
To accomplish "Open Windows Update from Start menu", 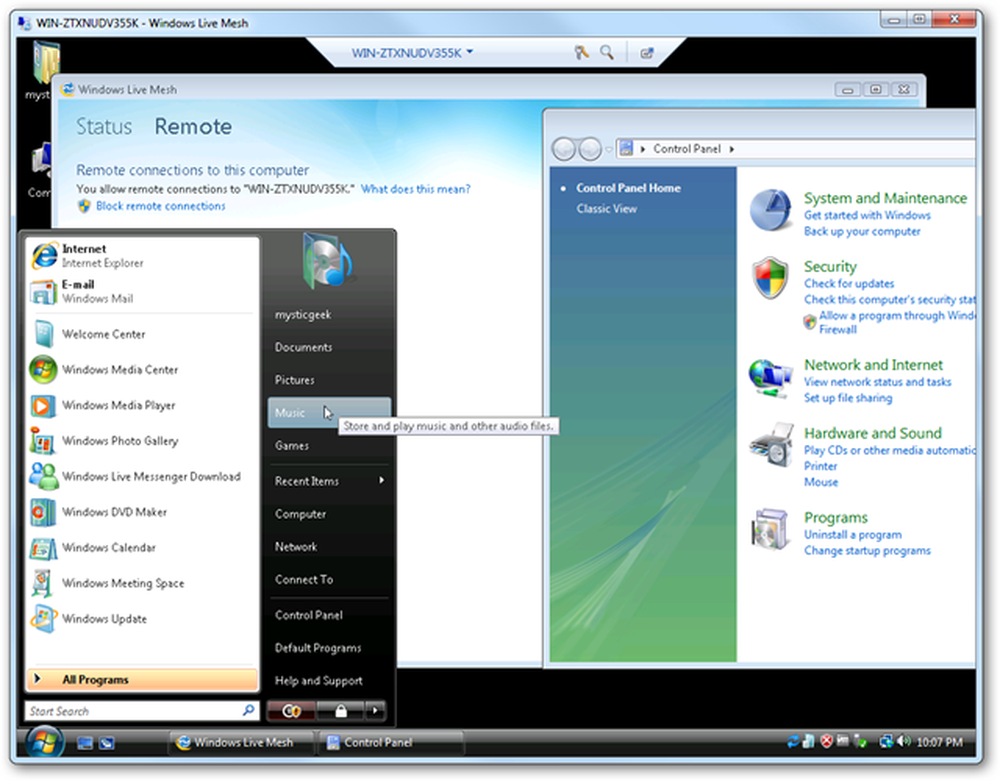I will pos(142,619).
